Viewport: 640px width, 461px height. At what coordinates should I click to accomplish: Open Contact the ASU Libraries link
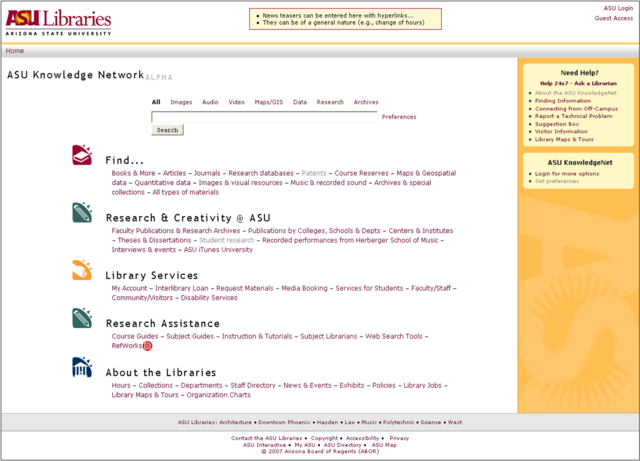point(267,438)
